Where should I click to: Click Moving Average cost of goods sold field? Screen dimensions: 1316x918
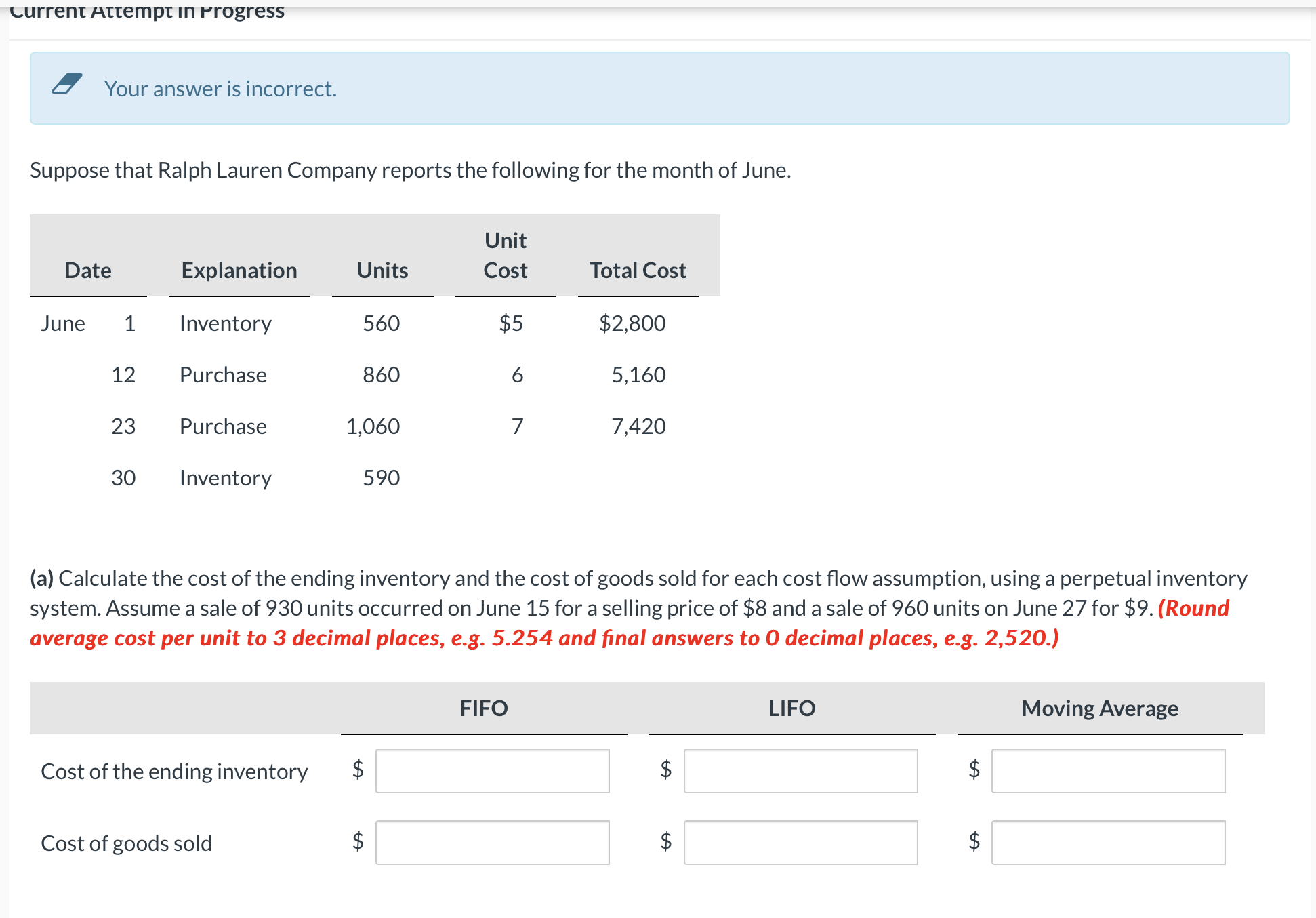coord(1108,843)
